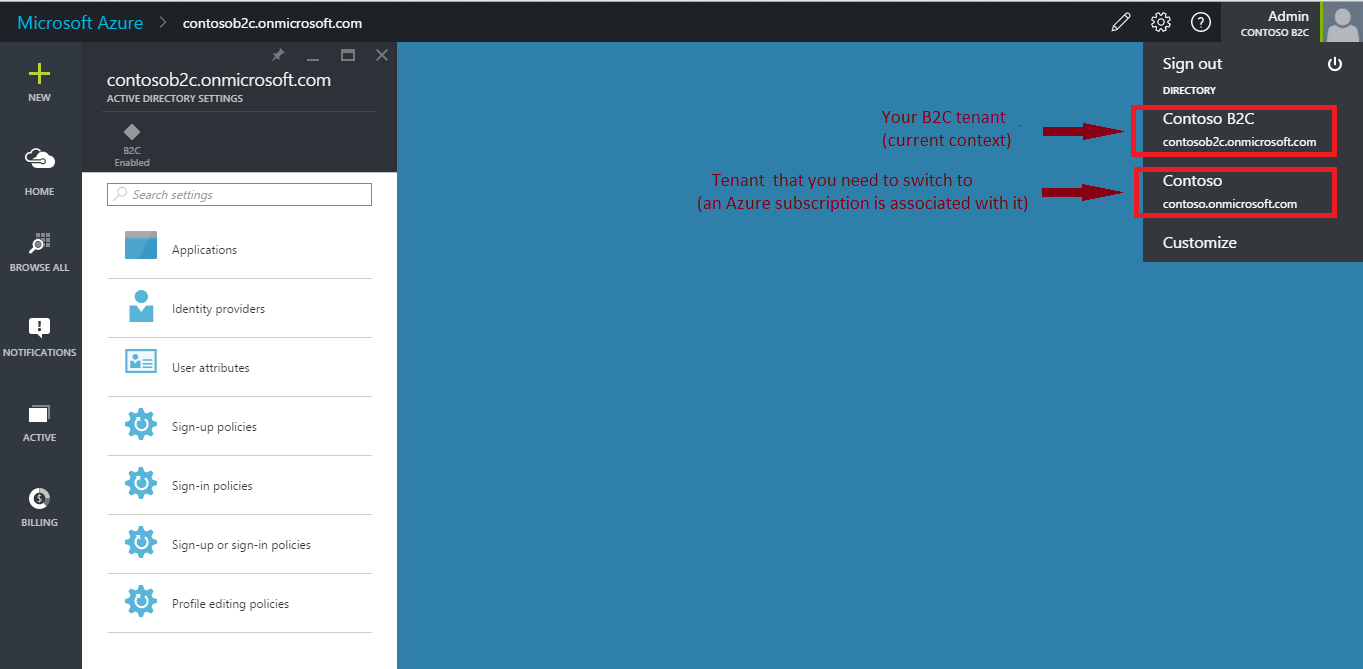Open Profile editing policies

click(x=239, y=603)
